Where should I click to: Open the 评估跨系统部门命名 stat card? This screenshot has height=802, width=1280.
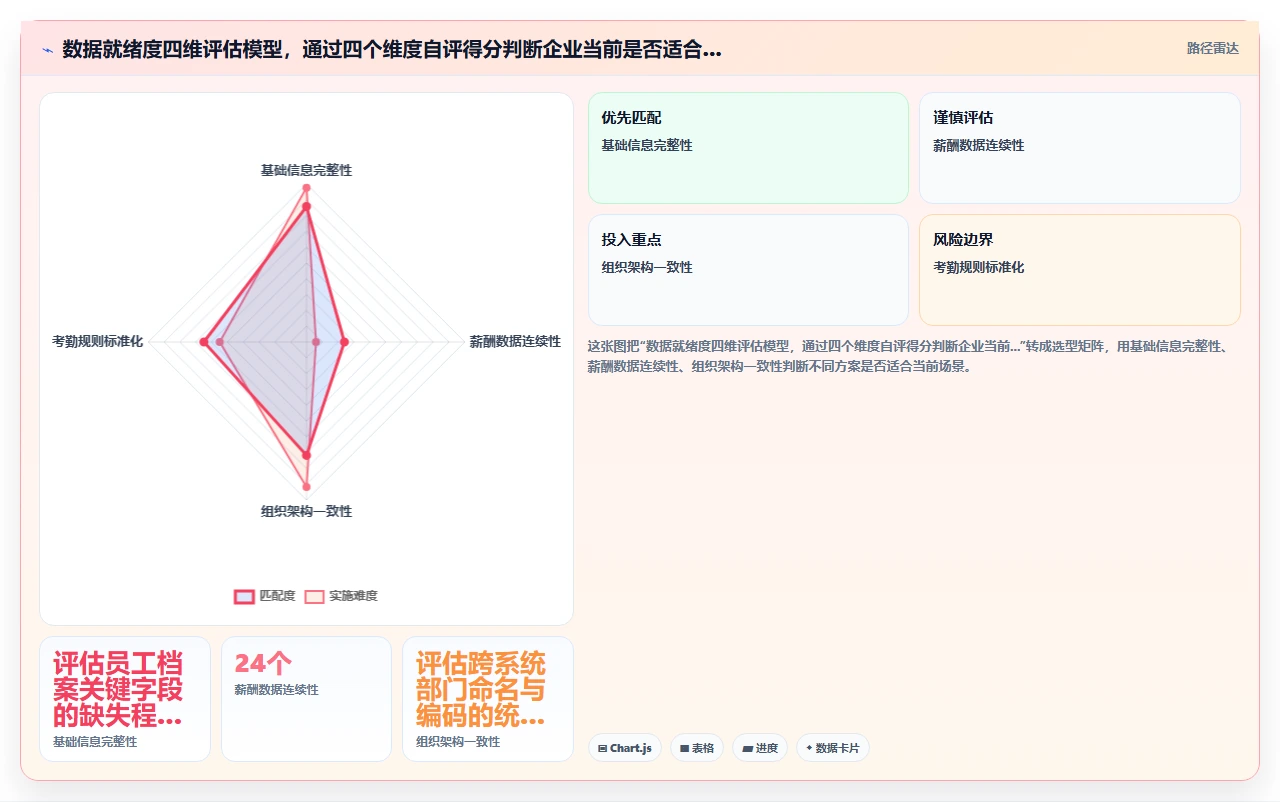pyautogui.click(x=488, y=699)
